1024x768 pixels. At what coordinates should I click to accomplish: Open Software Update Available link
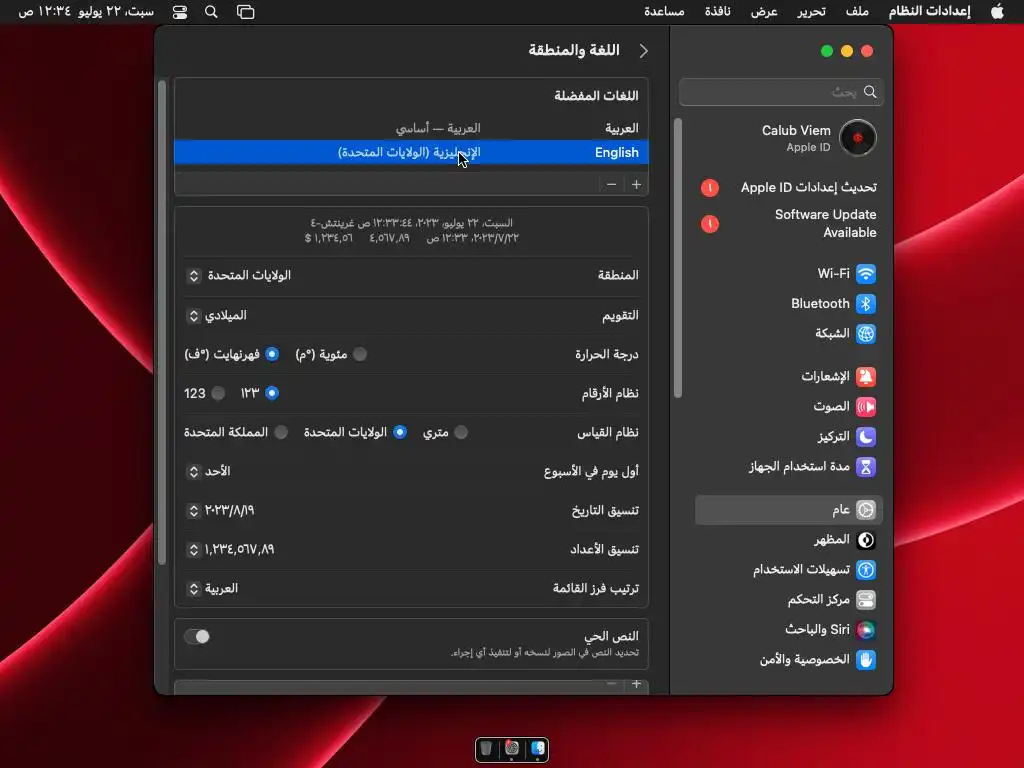coord(825,223)
